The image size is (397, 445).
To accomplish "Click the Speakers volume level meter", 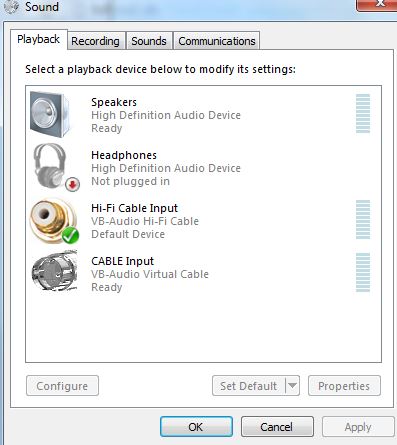I will (363, 113).
